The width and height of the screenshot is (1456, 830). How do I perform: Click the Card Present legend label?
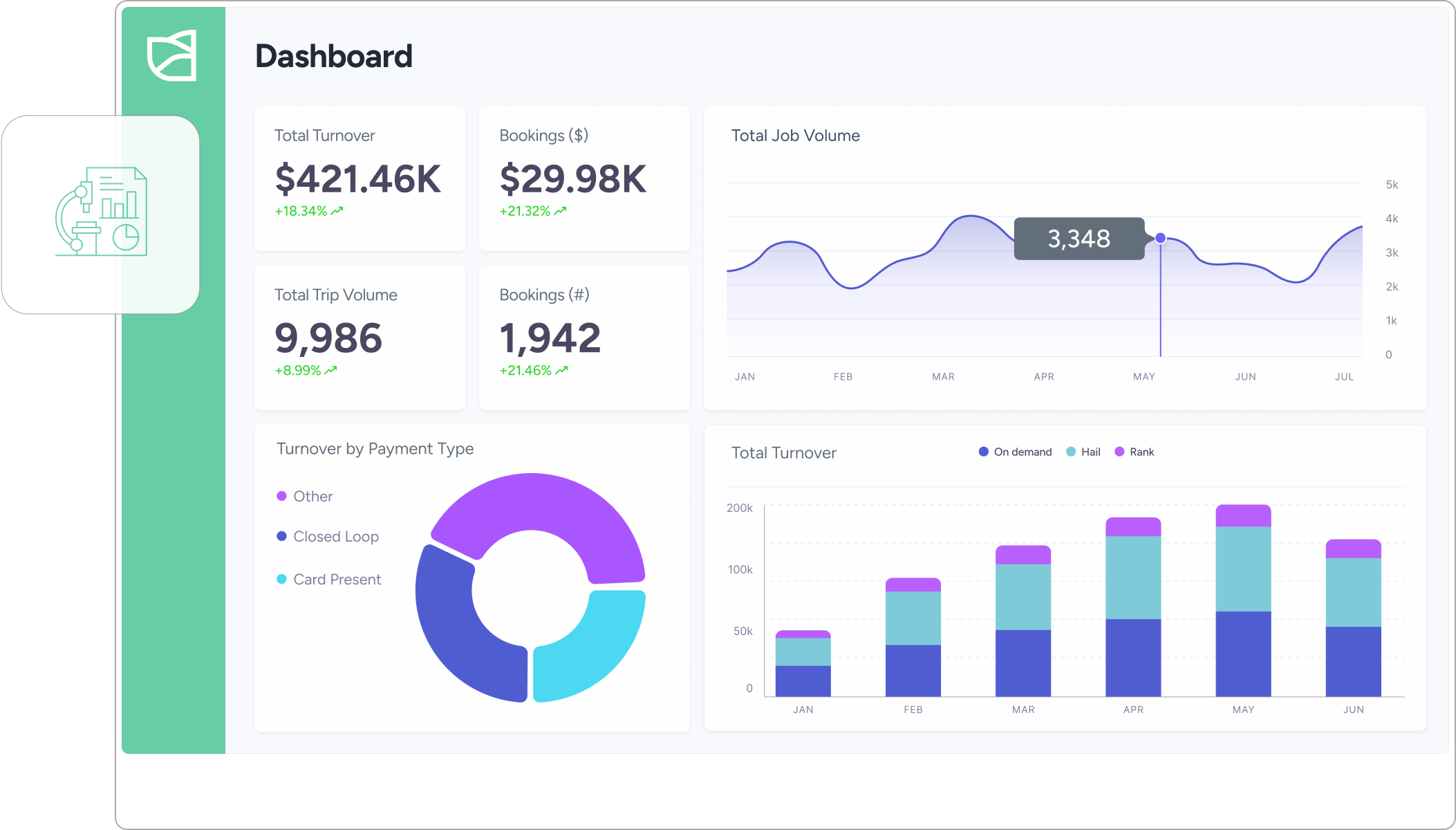tap(337, 579)
